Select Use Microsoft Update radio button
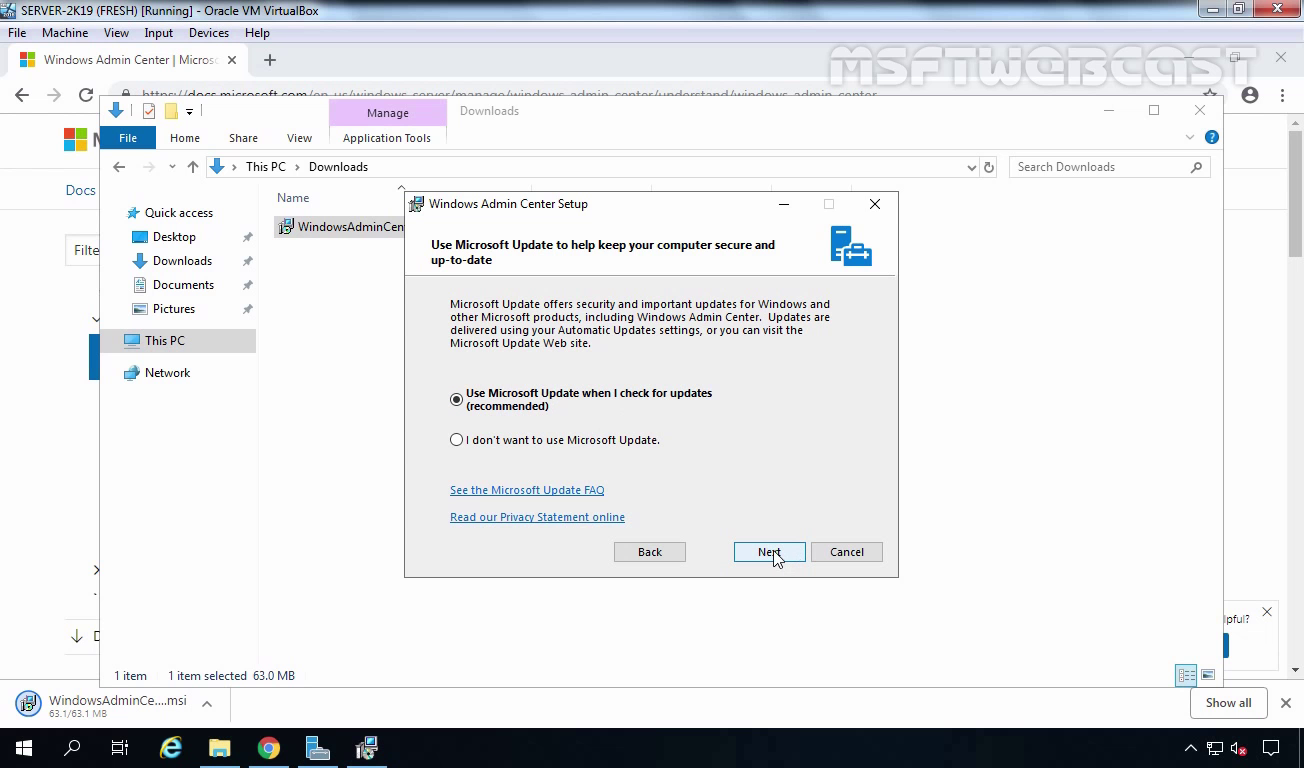 click(457, 399)
